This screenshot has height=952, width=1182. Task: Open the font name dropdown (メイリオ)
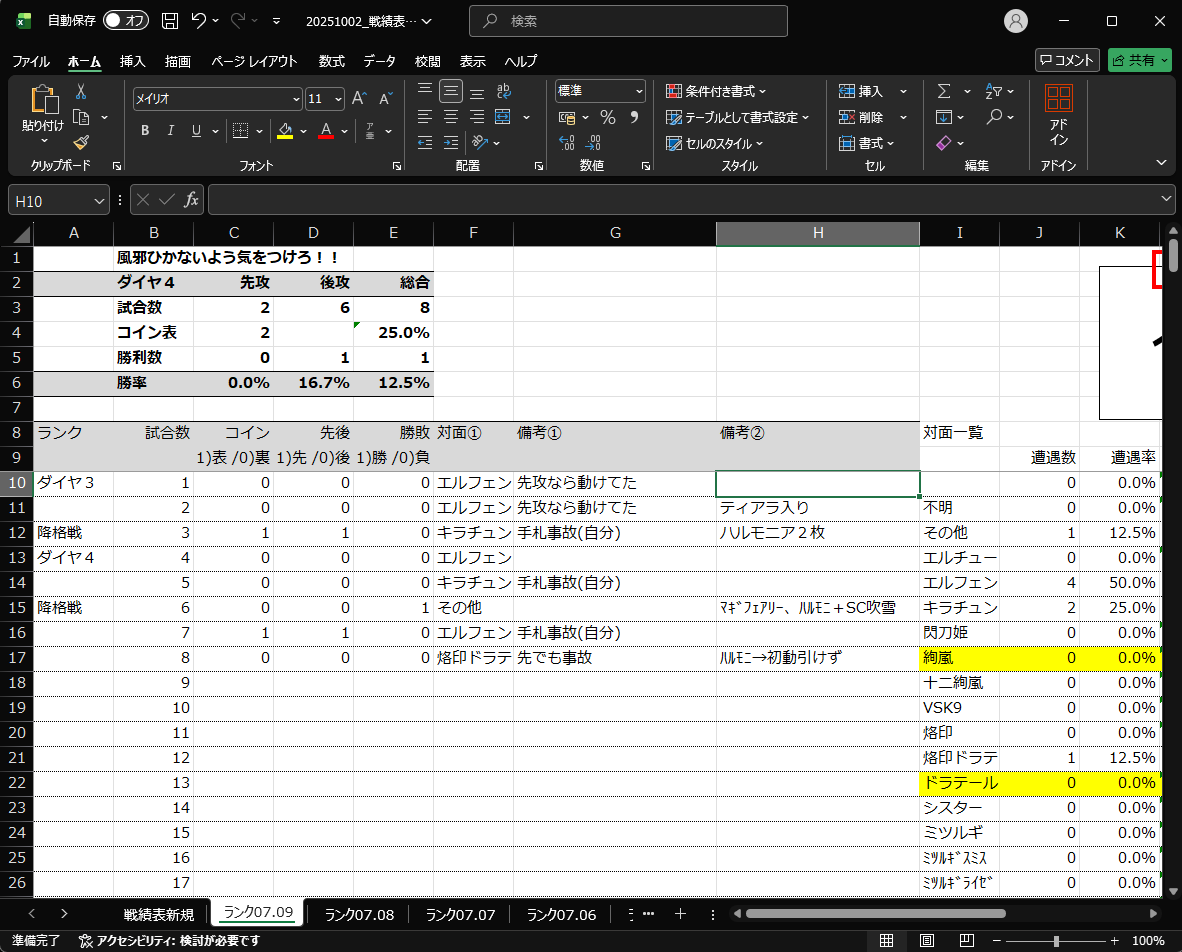click(x=296, y=99)
